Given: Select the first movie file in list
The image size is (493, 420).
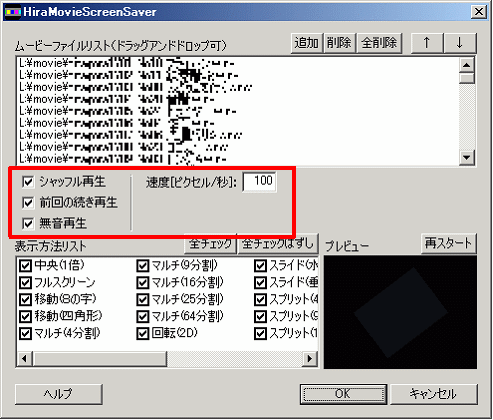Looking at the screenshot, I should coord(237,63).
